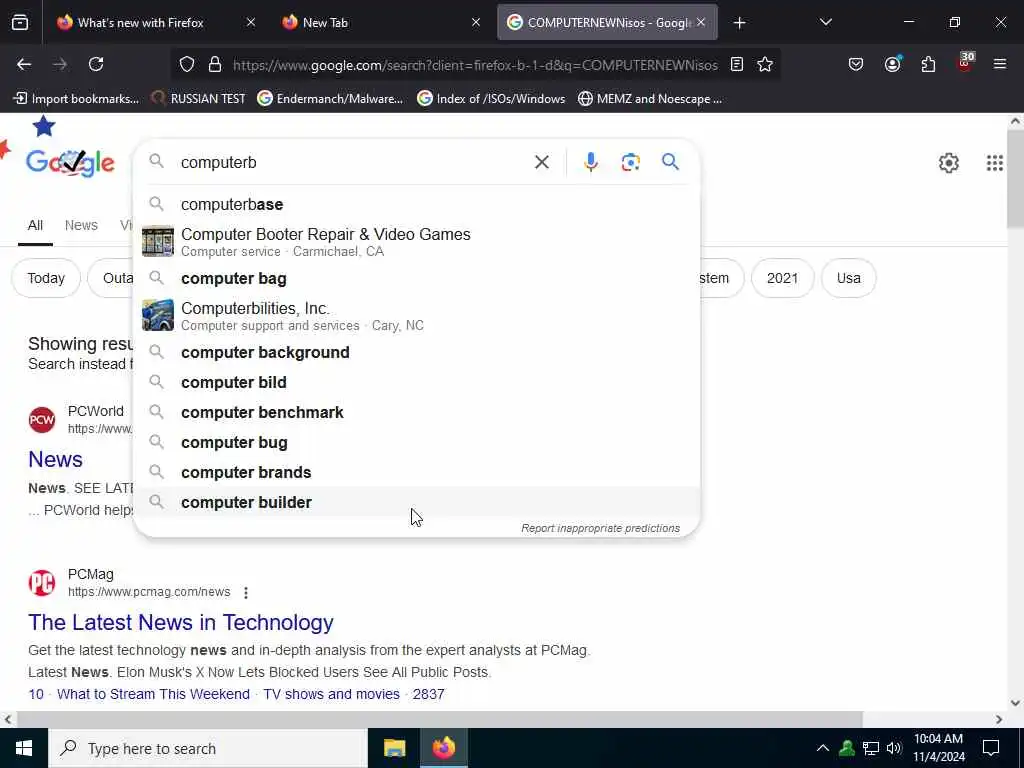Select the computer bug suggestion

pos(417,443)
